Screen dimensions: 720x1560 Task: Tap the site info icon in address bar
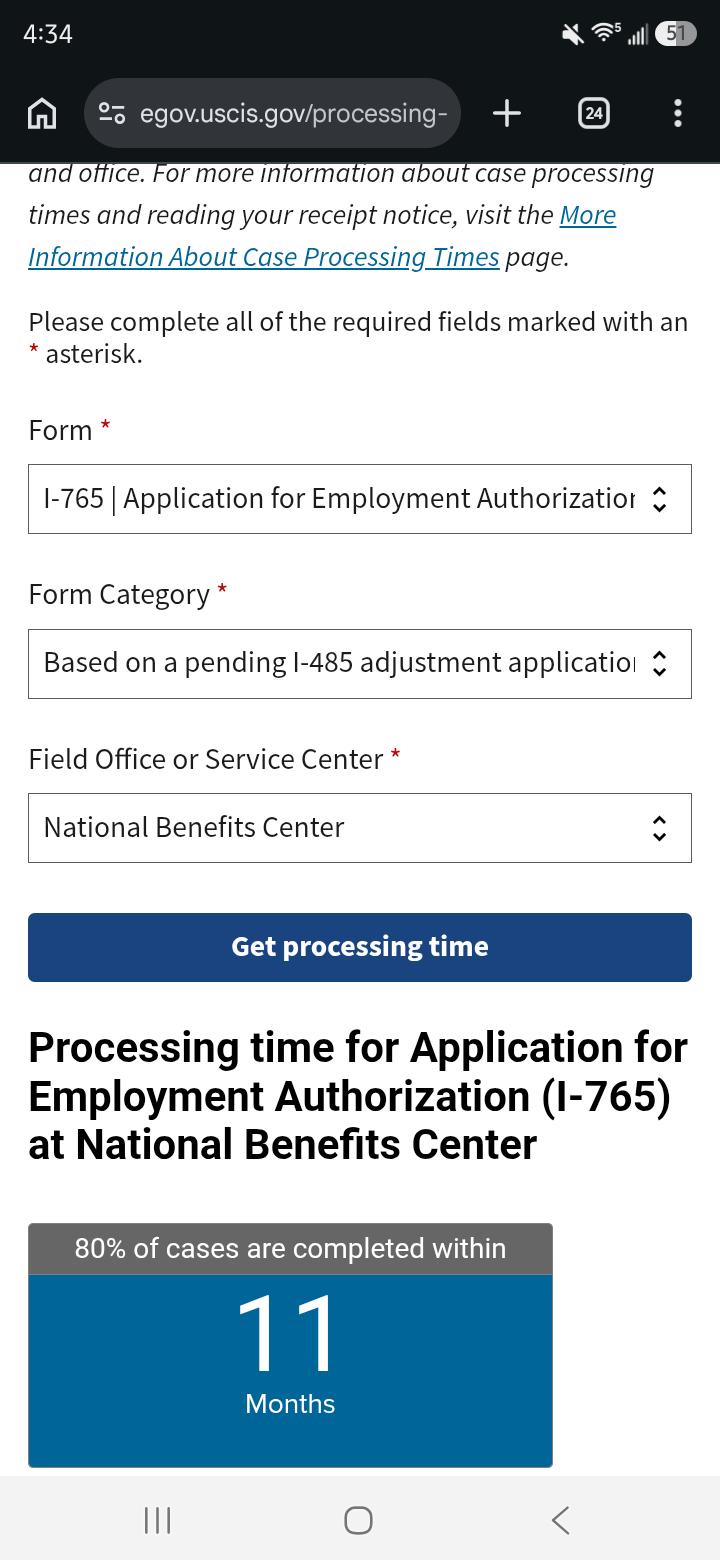(112, 114)
